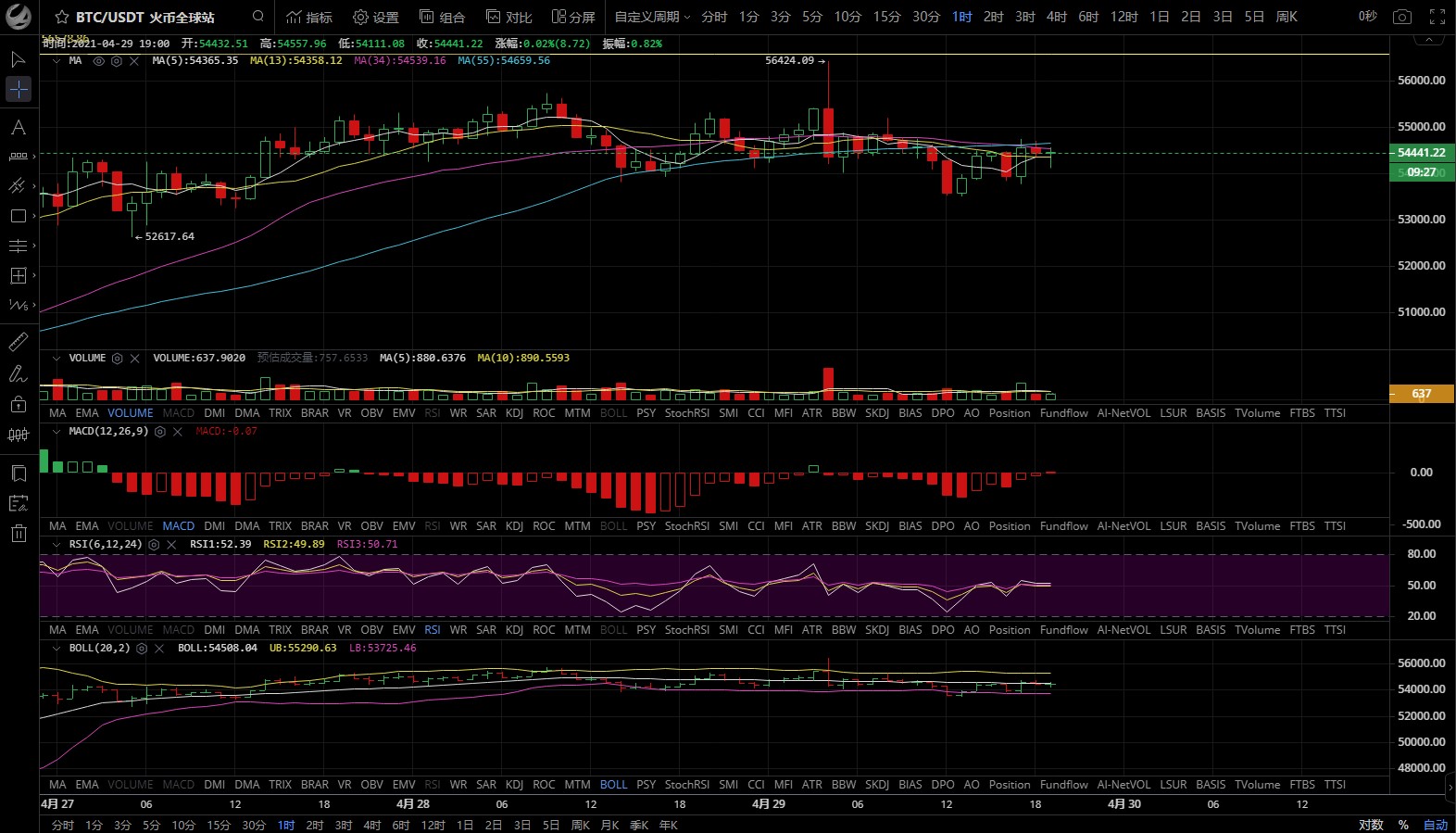The image size is (1456, 833).
Task: Activate the text annotation tool
Action: pos(18,127)
